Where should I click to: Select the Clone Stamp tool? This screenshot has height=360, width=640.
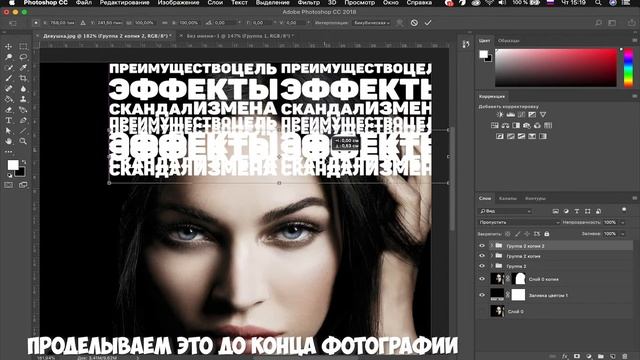[x=23, y=99]
